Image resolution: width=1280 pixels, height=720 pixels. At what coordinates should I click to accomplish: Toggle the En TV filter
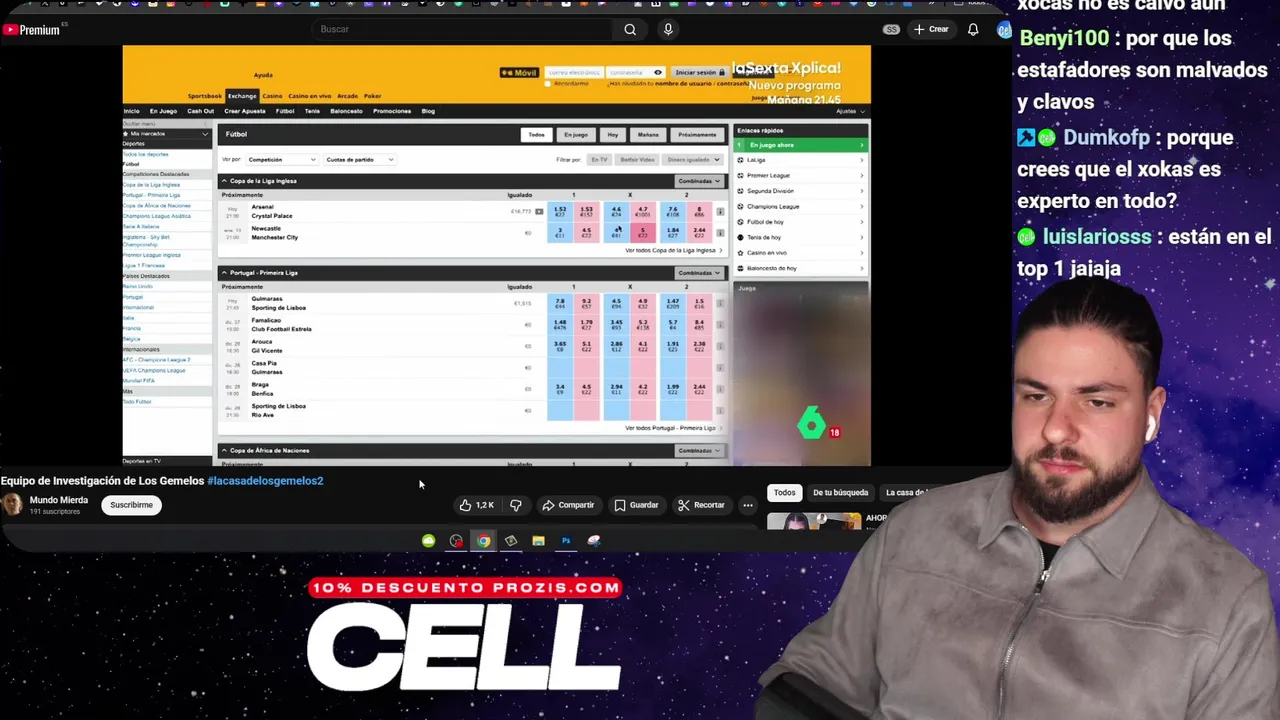tap(599, 160)
